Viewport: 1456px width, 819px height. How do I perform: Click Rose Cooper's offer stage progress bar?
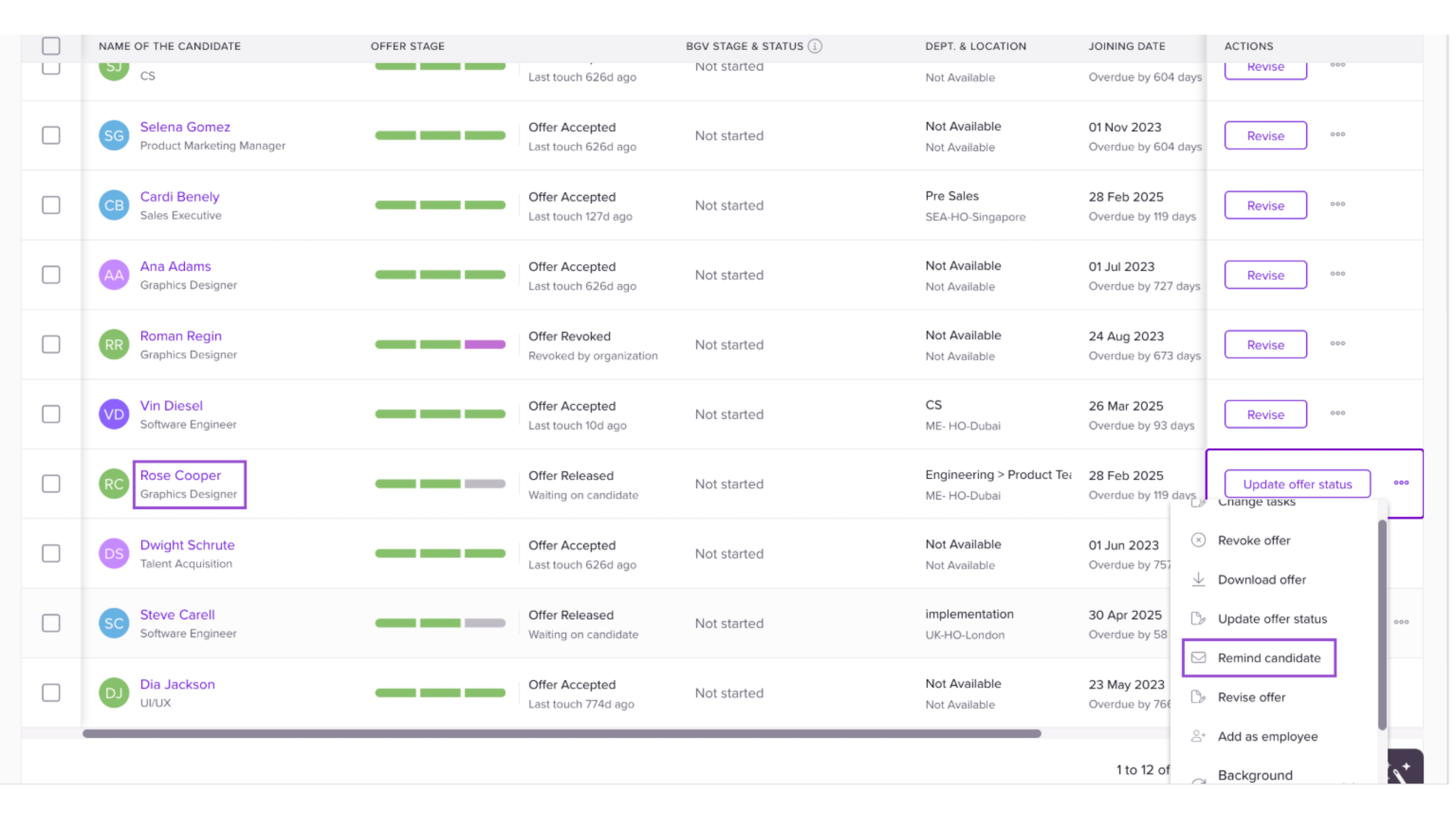click(x=440, y=484)
